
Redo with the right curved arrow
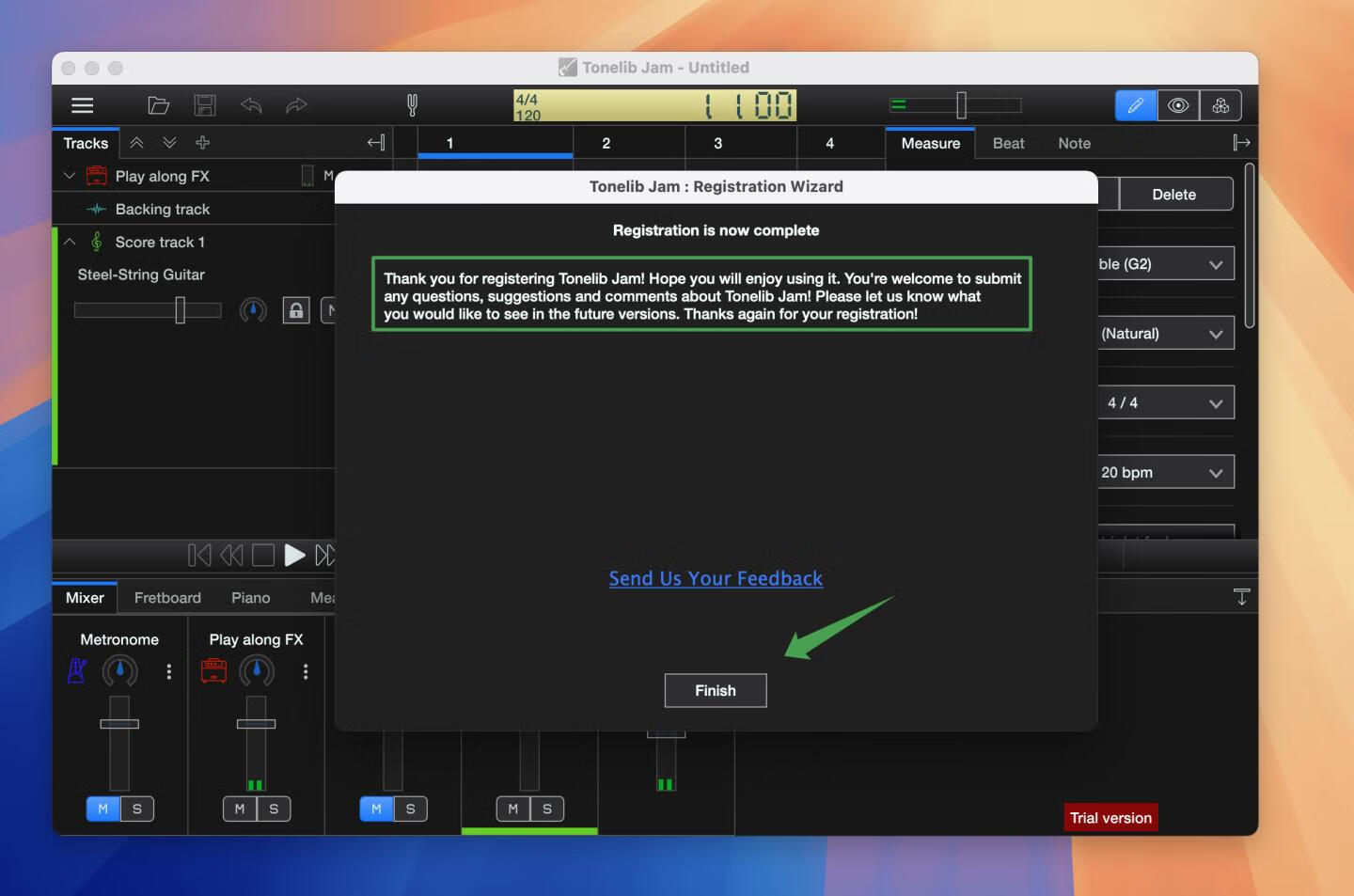[296, 105]
